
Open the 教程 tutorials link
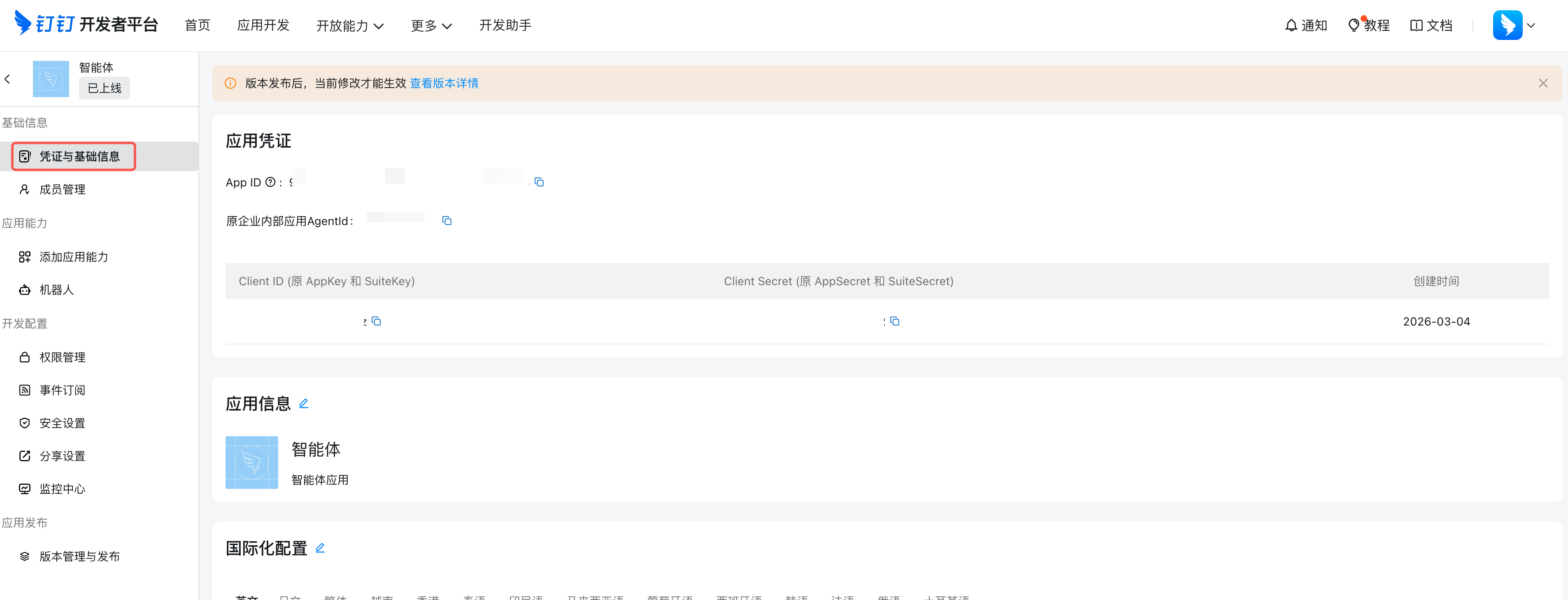click(1369, 25)
